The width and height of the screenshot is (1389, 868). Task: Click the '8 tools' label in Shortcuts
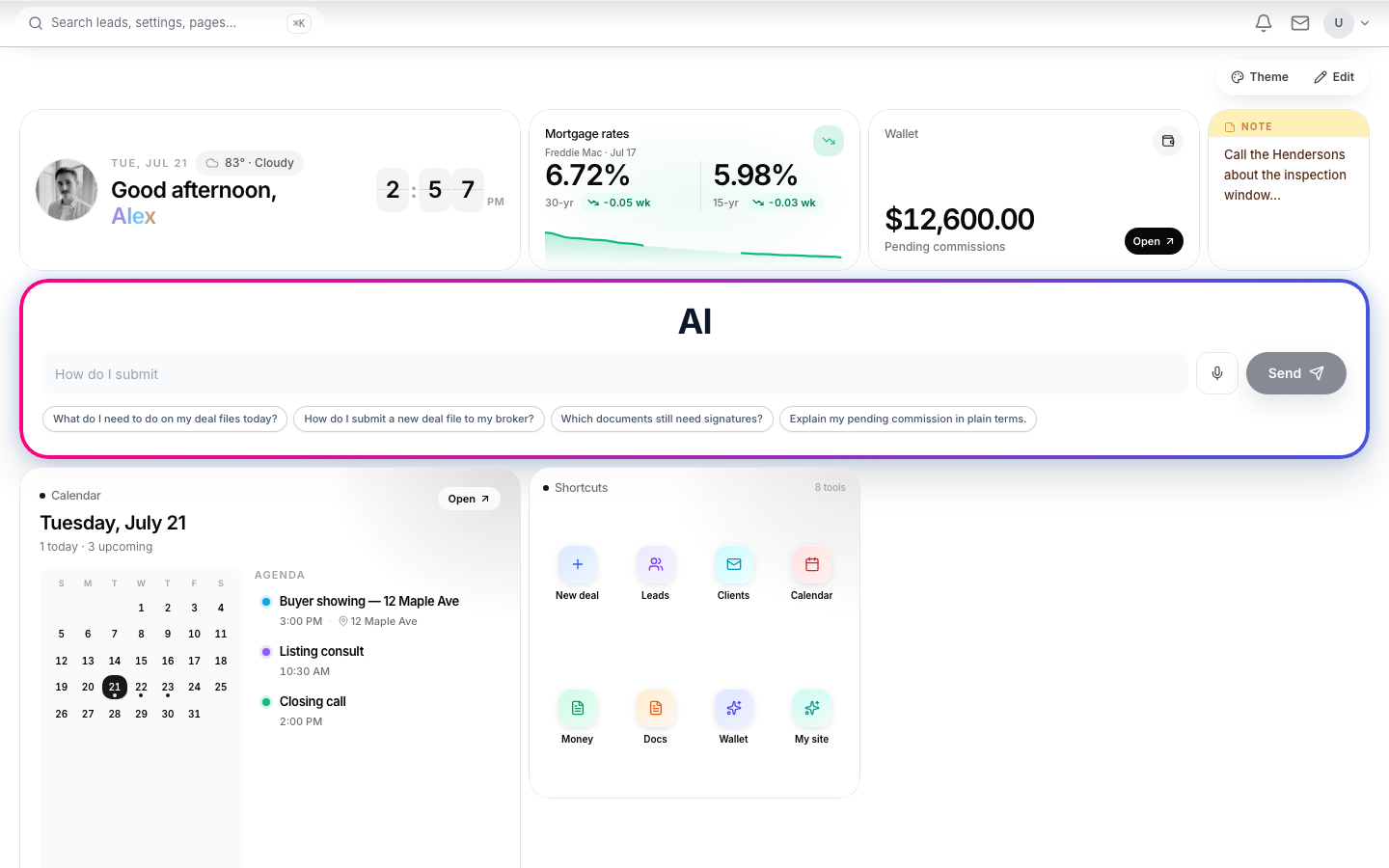[x=830, y=488]
